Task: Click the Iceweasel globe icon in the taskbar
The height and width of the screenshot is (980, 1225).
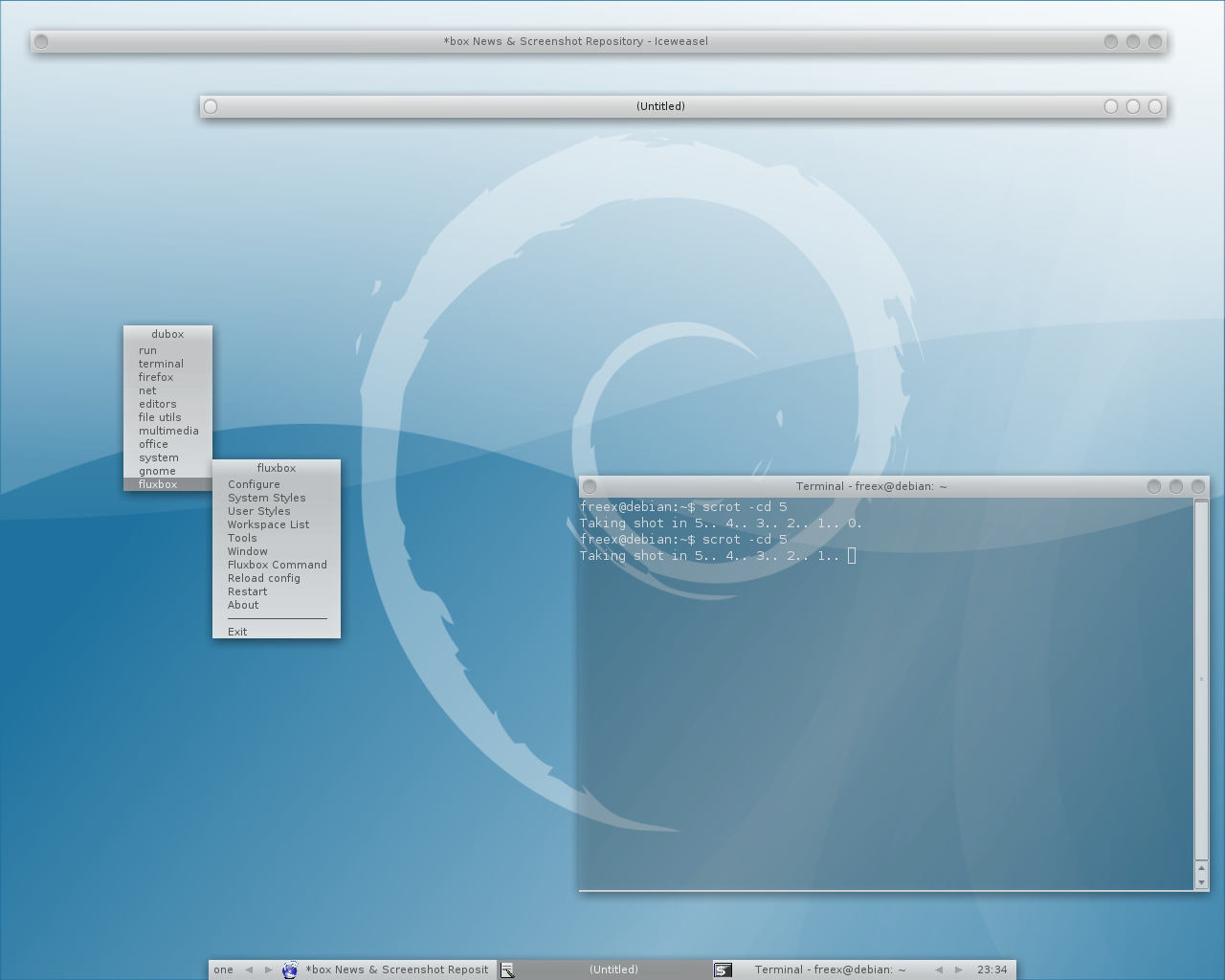Action: (x=290, y=969)
